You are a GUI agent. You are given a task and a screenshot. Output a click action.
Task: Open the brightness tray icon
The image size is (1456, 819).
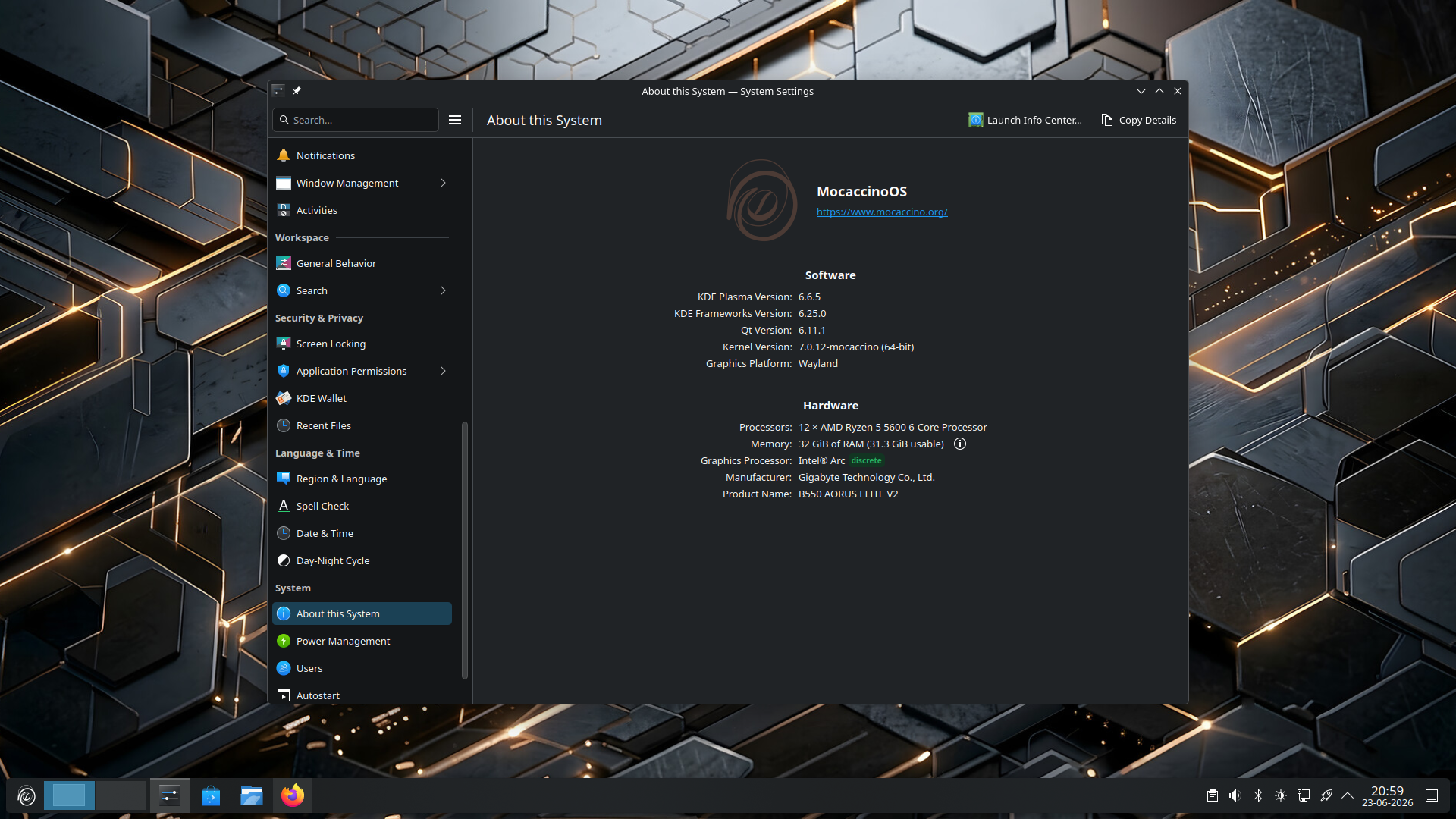pos(1281,795)
